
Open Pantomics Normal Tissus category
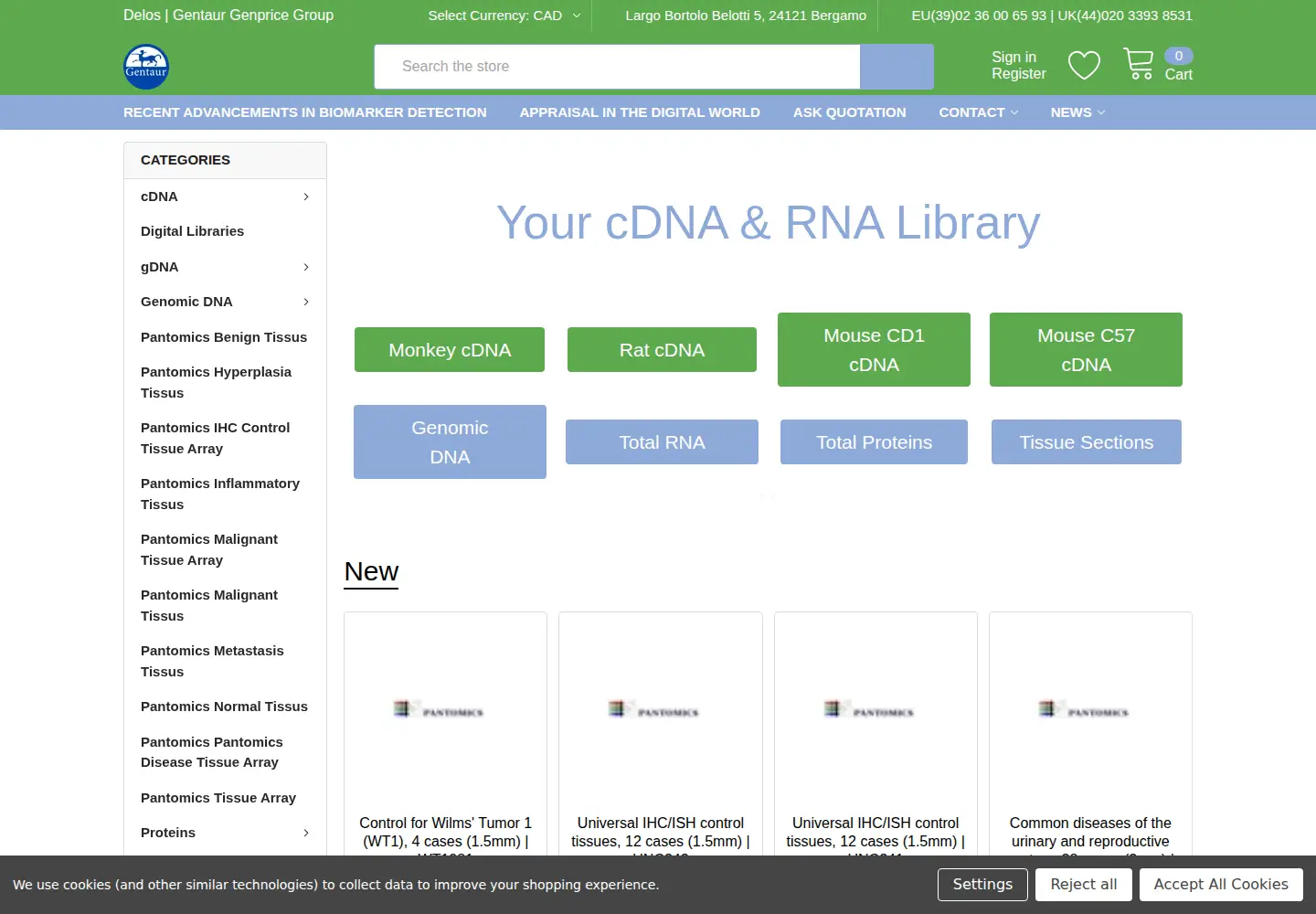(224, 707)
